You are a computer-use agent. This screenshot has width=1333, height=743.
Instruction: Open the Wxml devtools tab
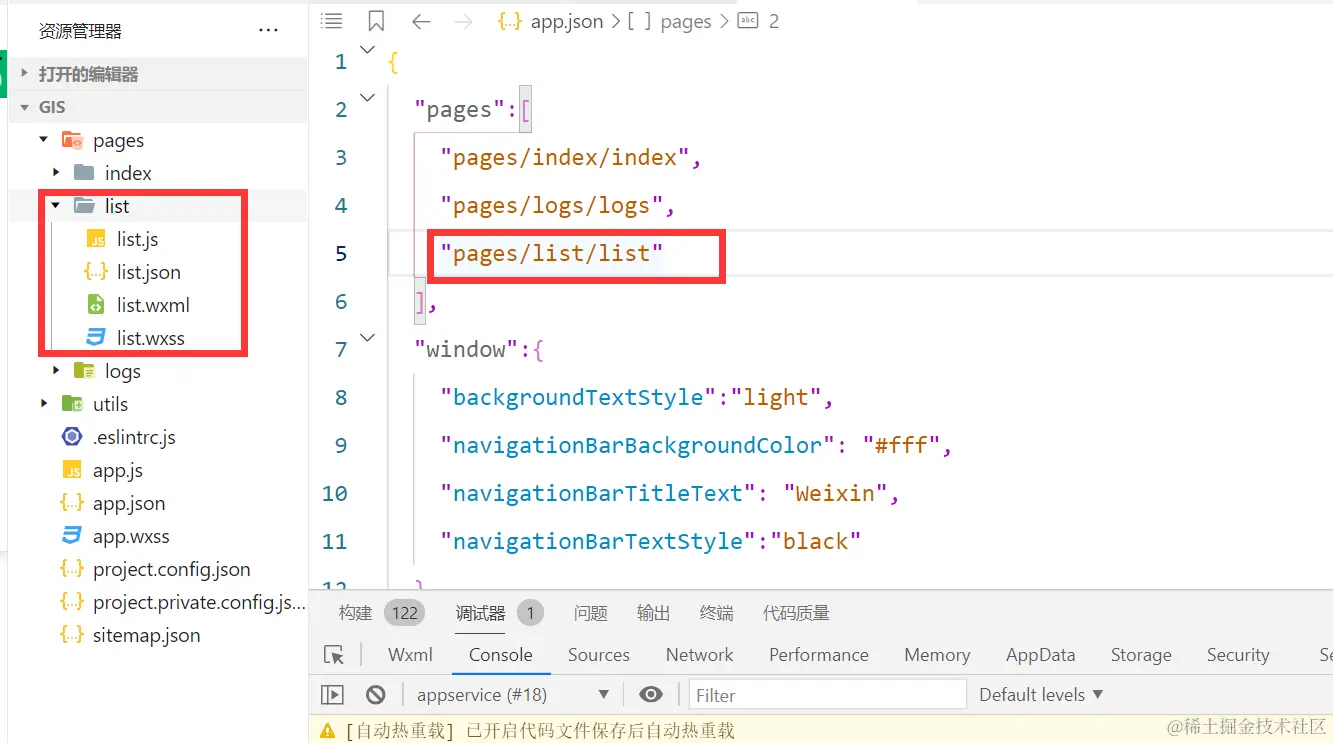click(x=411, y=655)
